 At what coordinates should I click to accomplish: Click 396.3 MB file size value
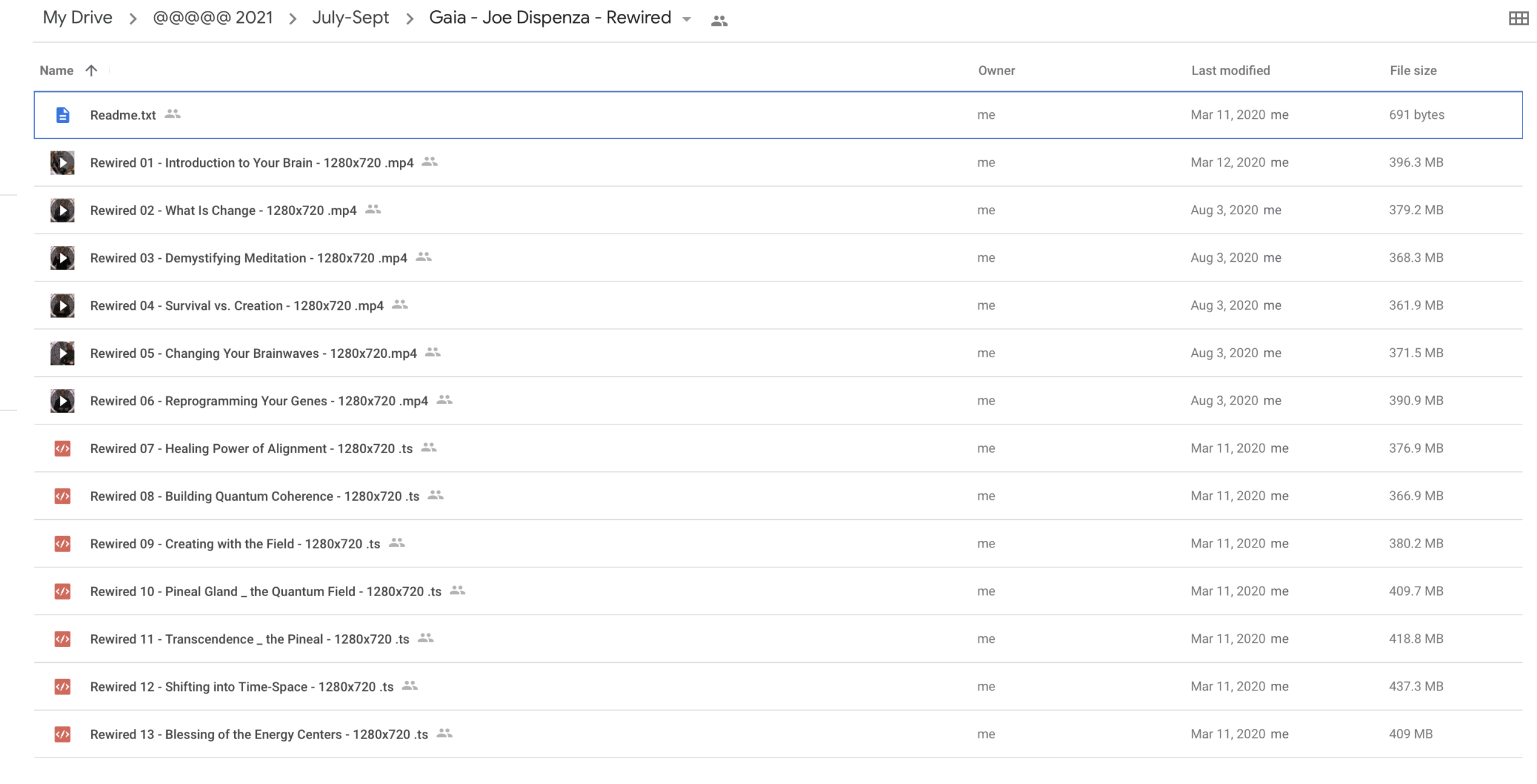(1416, 163)
